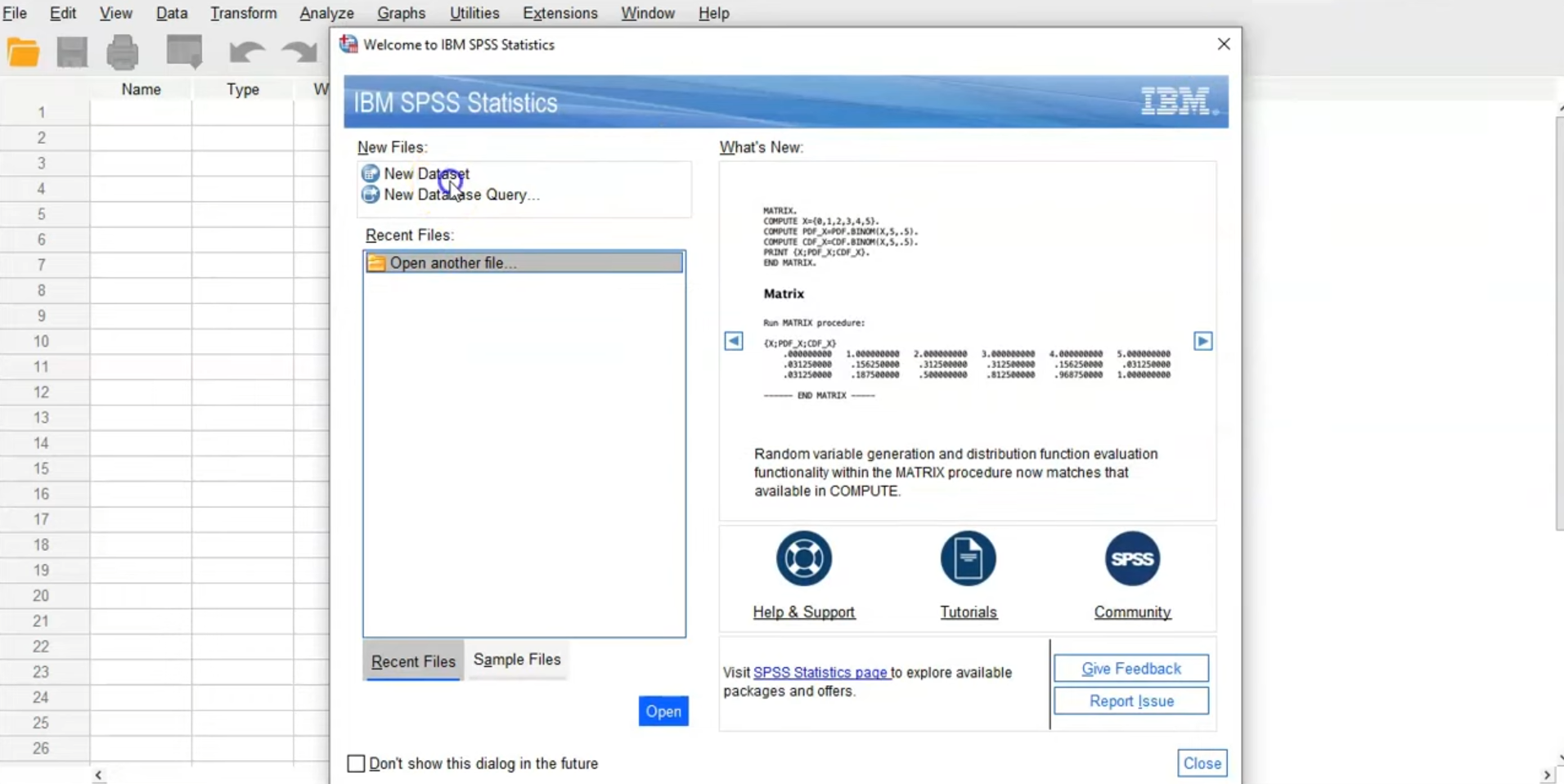Click the Undo arrow toolbar icon
Viewport: 1564px width, 784px height.
[246, 52]
